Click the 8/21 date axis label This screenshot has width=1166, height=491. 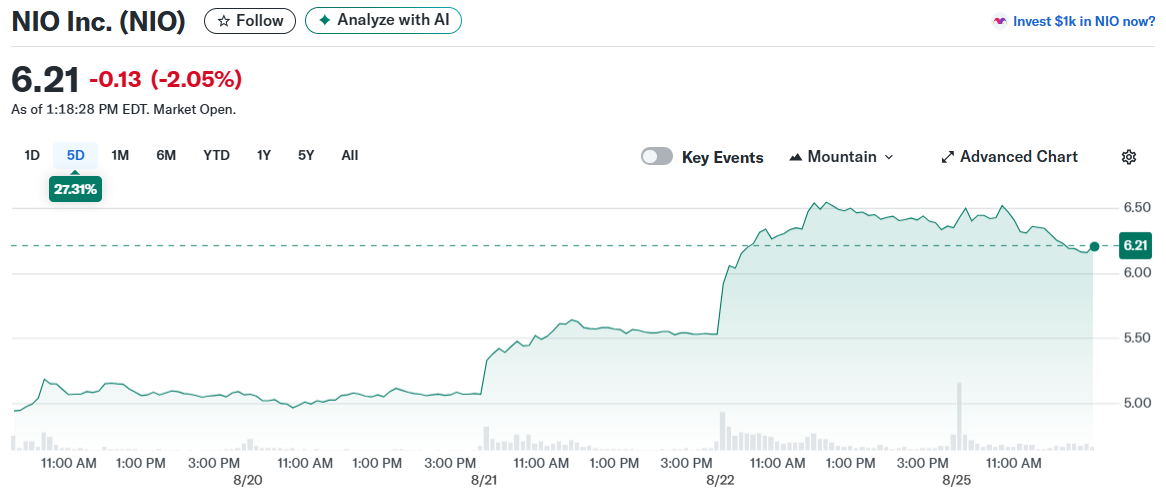484,481
